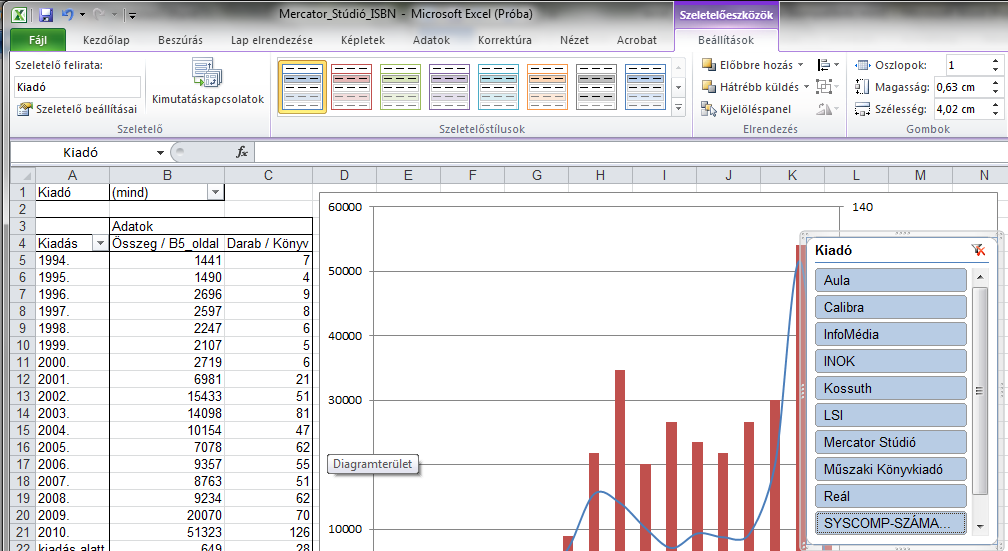
Task: Click the formula bar input area
Action: point(630,152)
